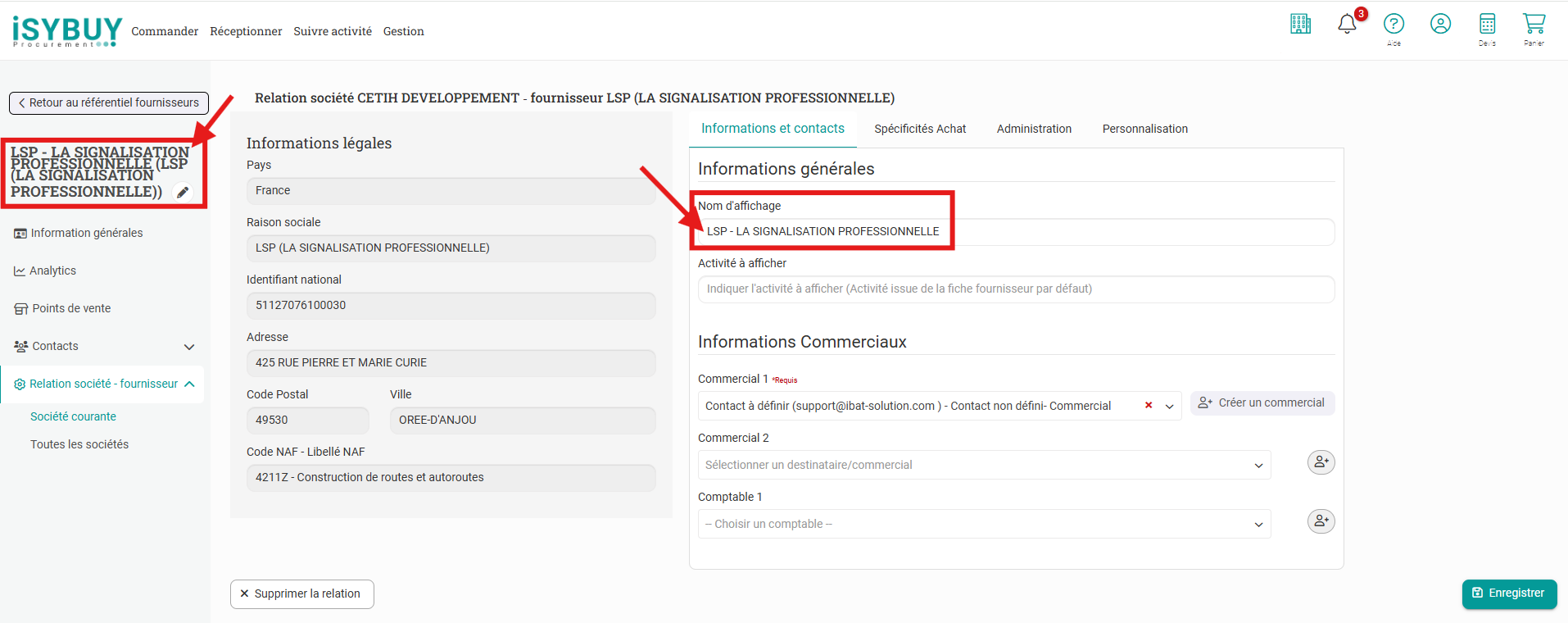This screenshot has width=1568, height=623.
Task: Open the company building icon in header
Action: [x=1300, y=24]
